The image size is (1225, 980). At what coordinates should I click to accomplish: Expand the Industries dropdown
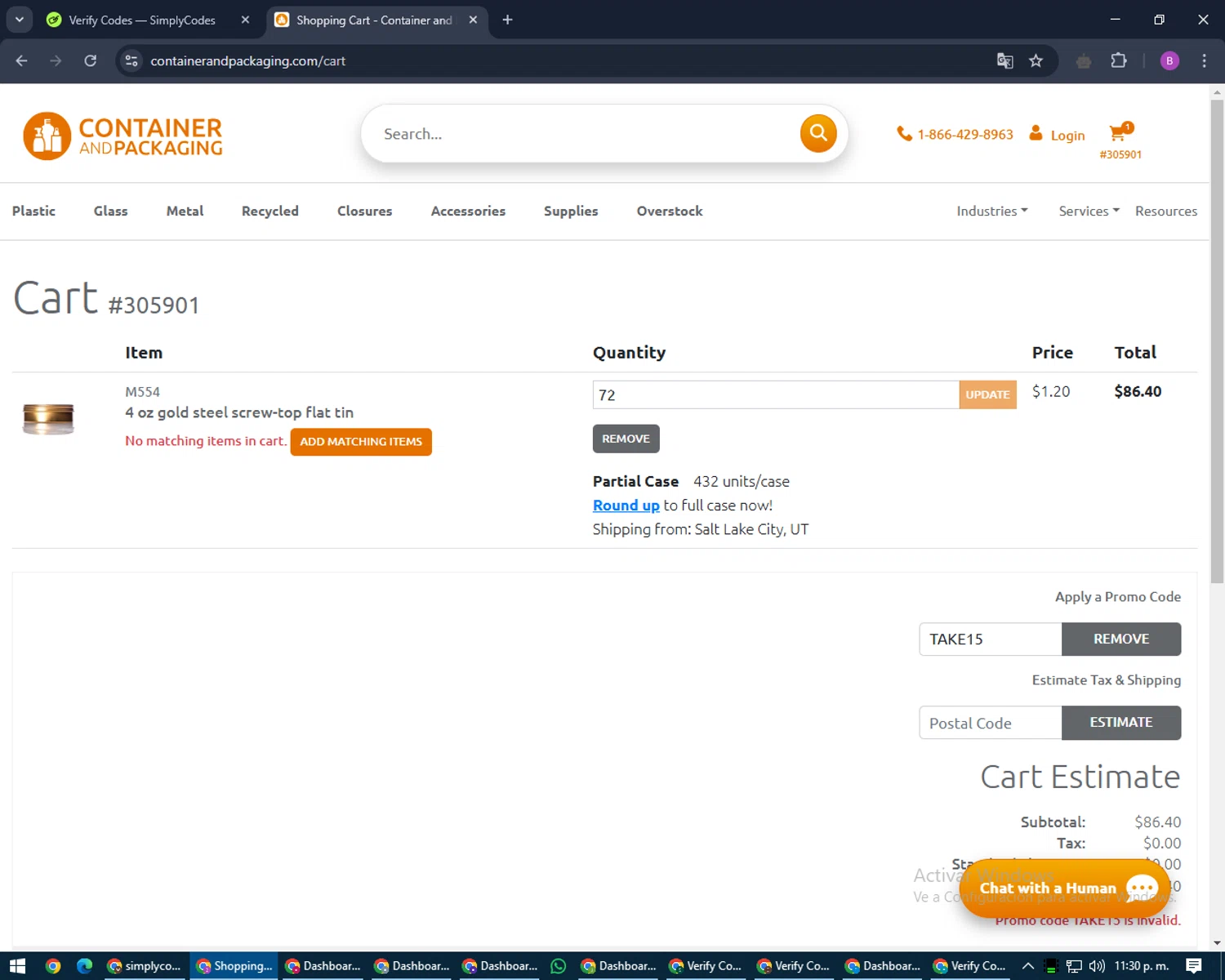pyautogui.click(x=992, y=211)
